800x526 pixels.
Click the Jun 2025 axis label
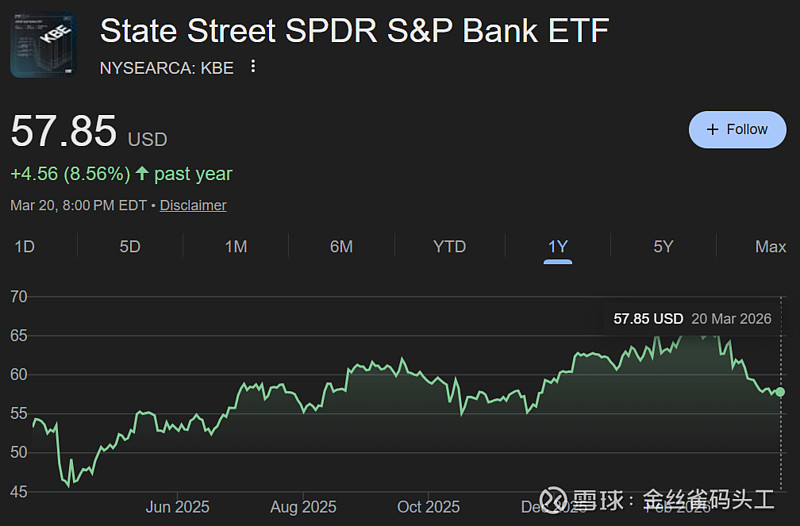click(x=177, y=507)
